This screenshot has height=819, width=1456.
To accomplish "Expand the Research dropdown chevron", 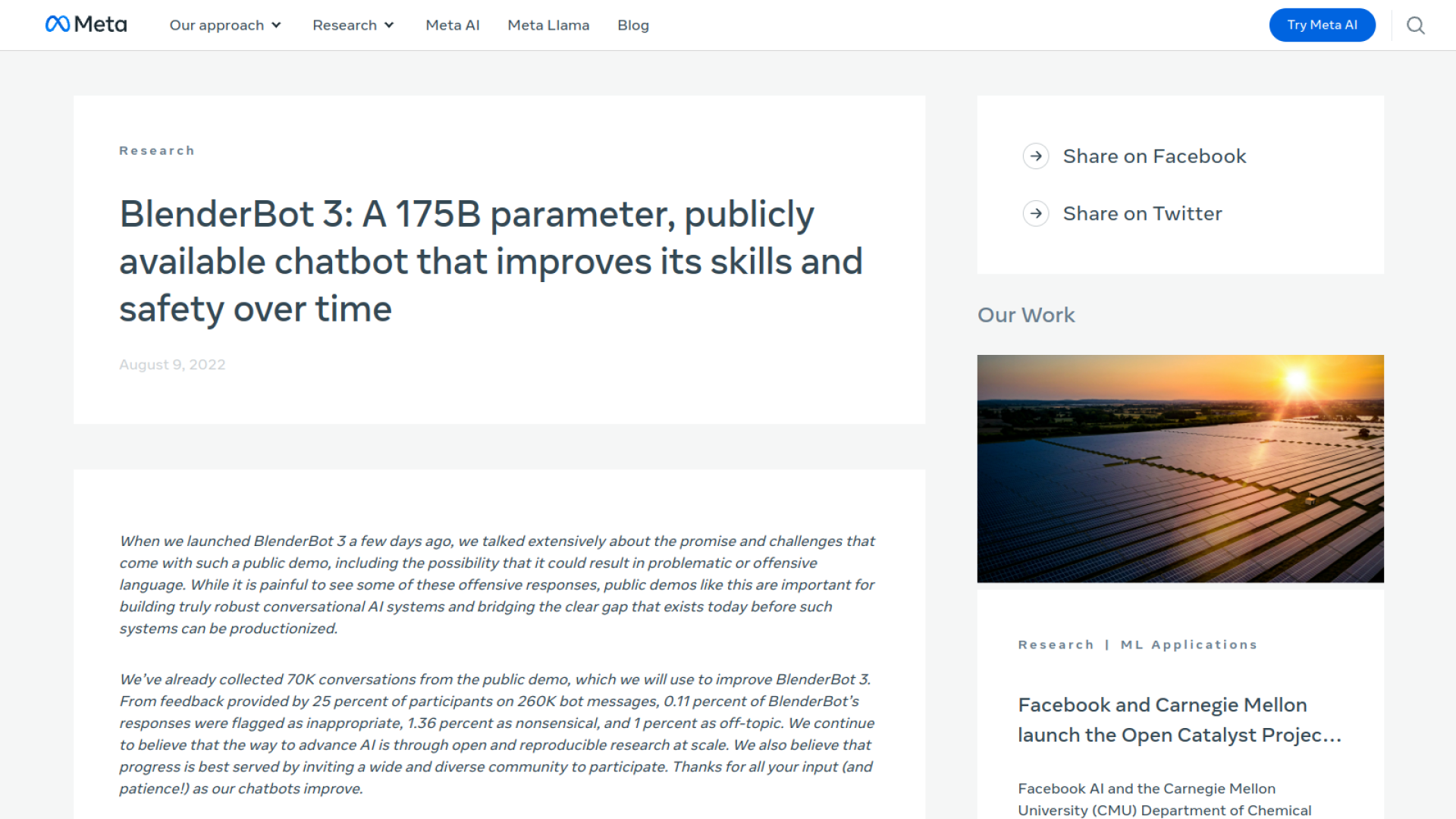I will [390, 25].
